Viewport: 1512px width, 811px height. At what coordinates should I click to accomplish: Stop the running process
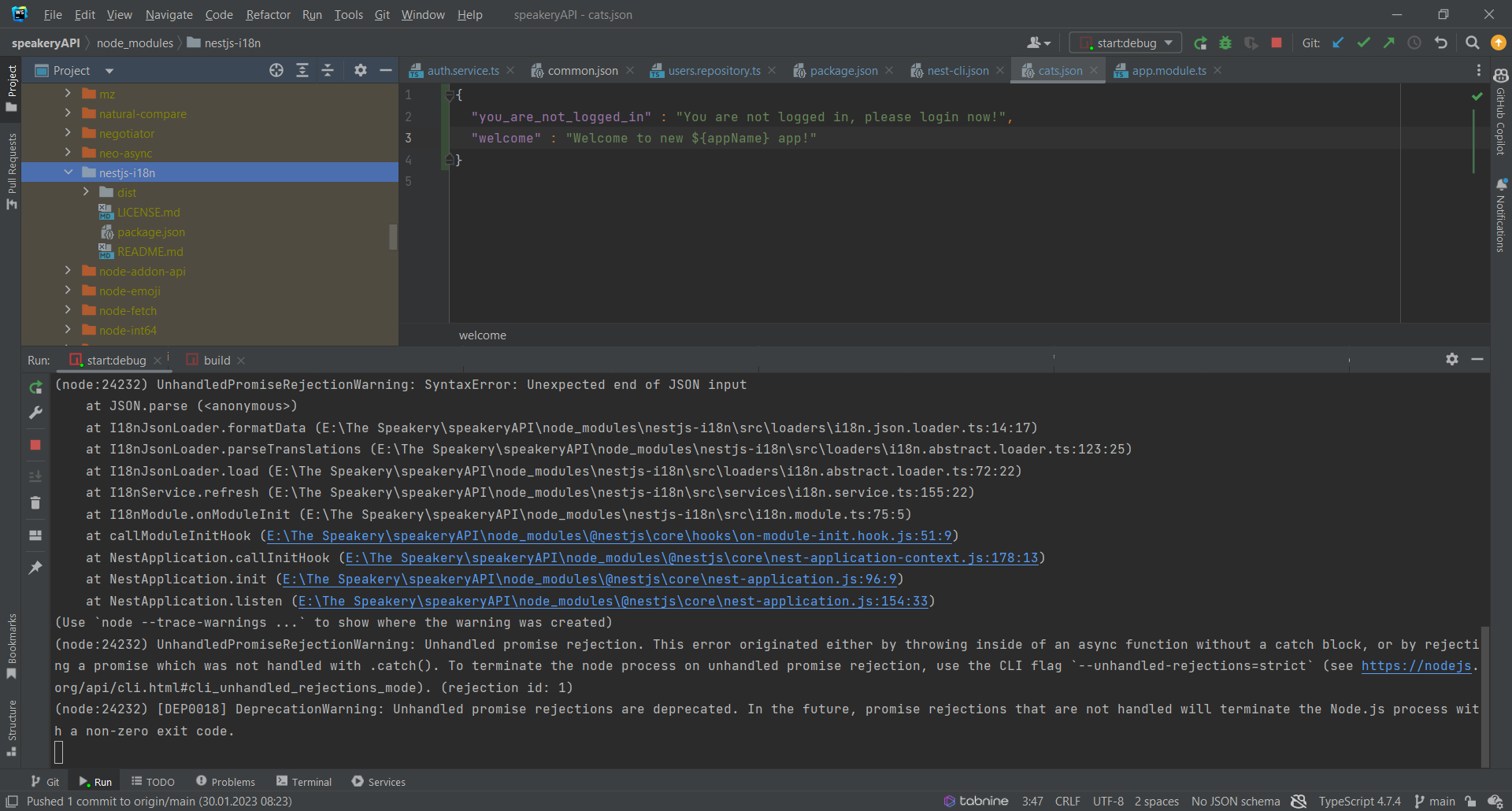tap(1277, 43)
